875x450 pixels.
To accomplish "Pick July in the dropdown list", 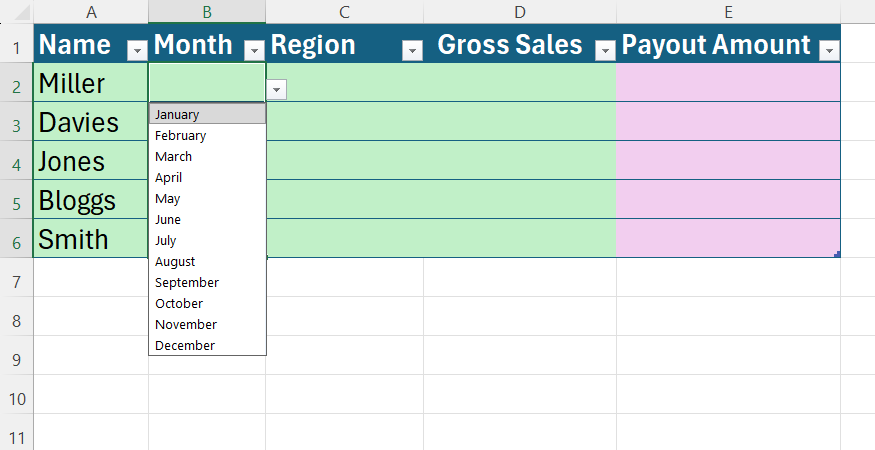I will (x=207, y=240).
